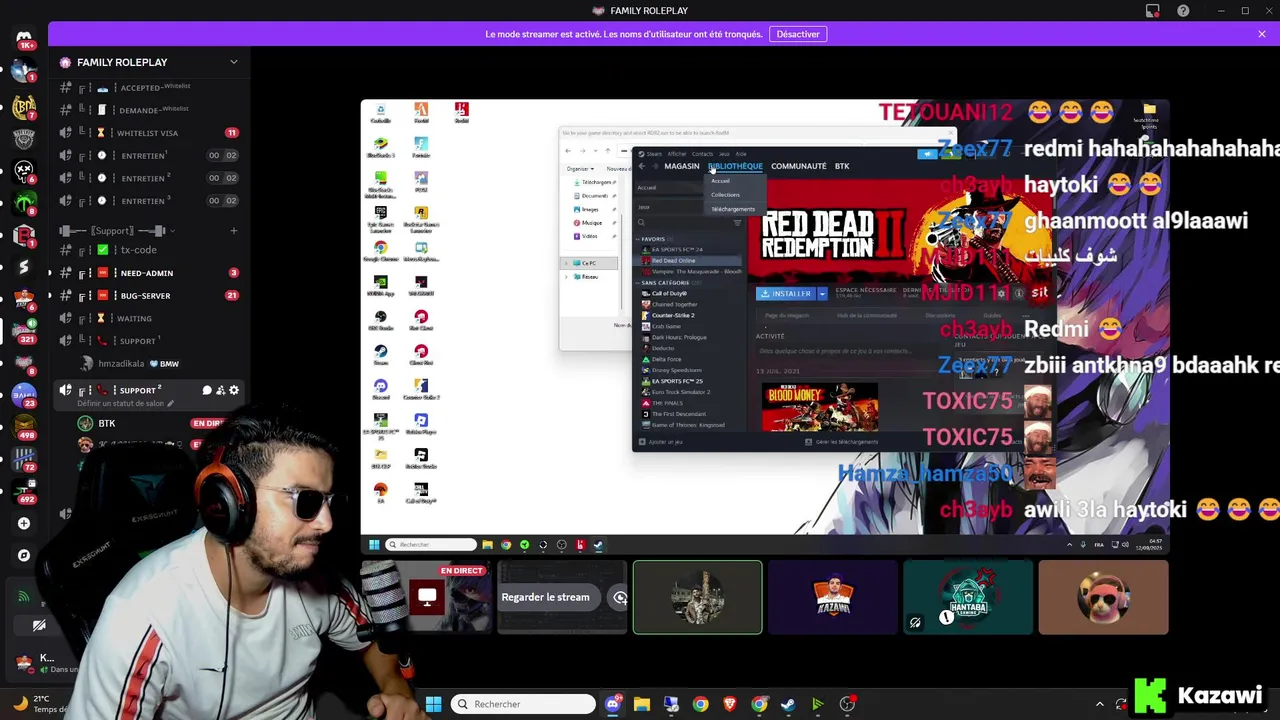Open Discord from Windows taskbar
This screenshot has width=1280, height=720.
(612, 704)
